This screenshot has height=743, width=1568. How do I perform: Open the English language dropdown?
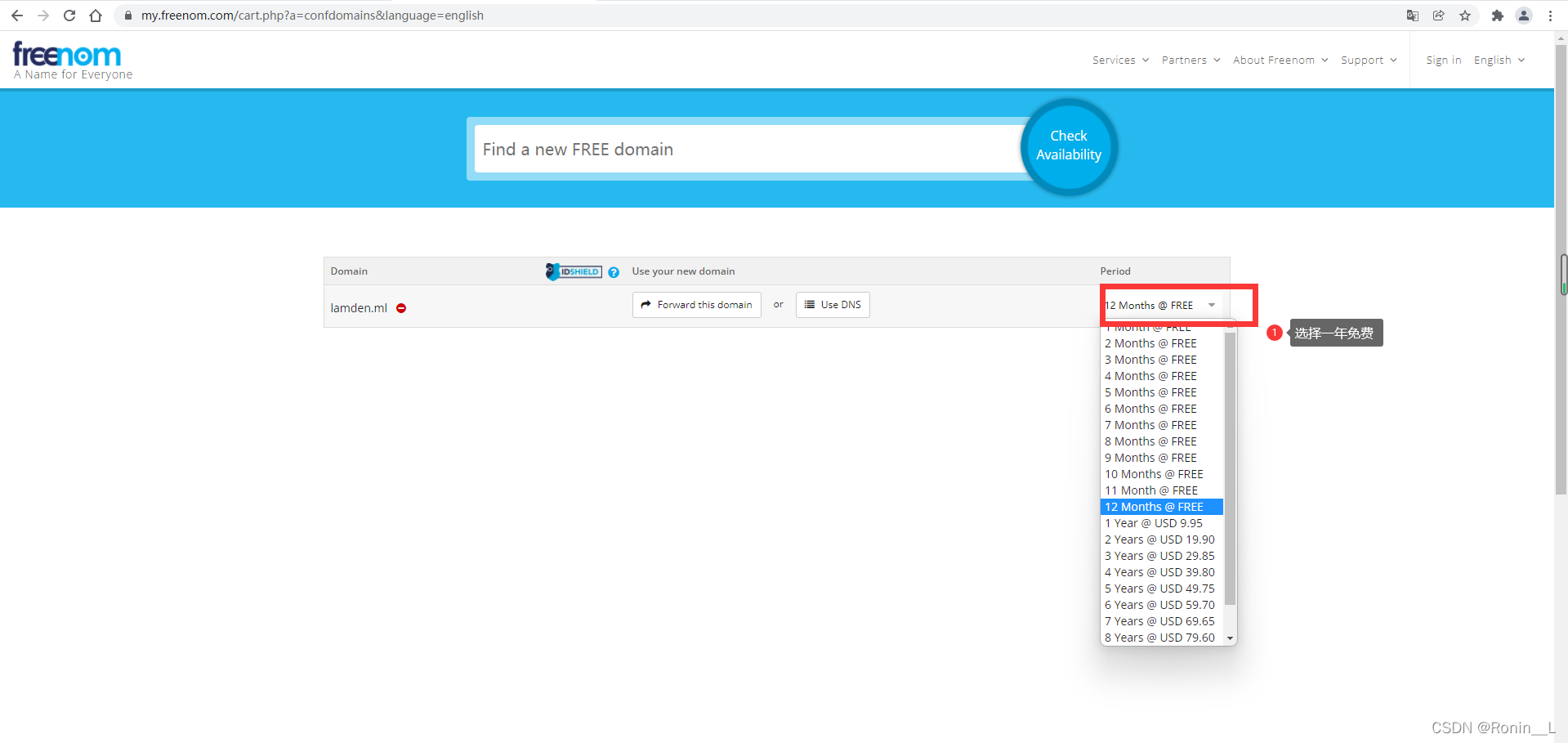point(1499,60)
